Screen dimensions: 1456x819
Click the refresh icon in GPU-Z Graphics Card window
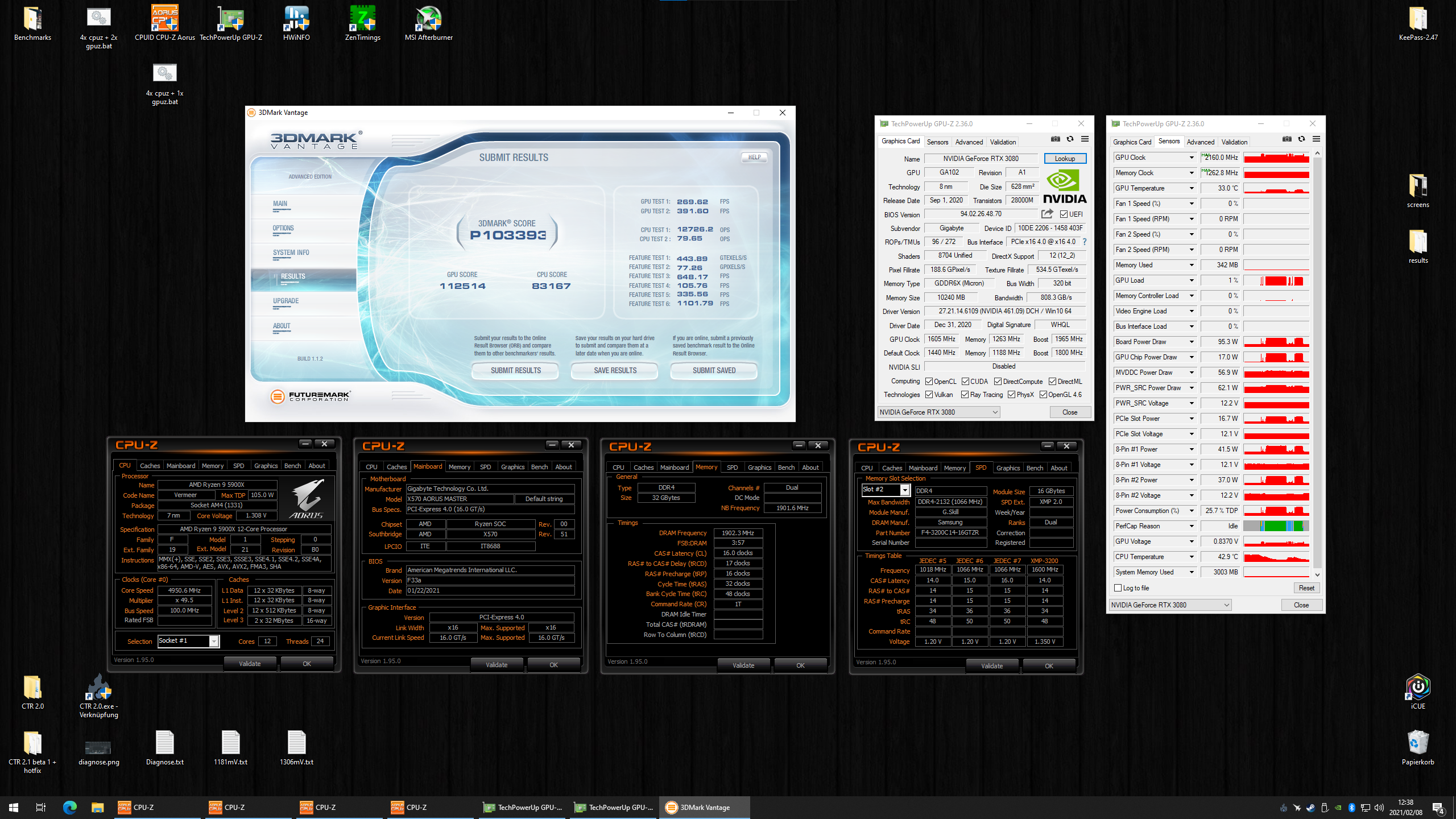tap(1070, 139)
